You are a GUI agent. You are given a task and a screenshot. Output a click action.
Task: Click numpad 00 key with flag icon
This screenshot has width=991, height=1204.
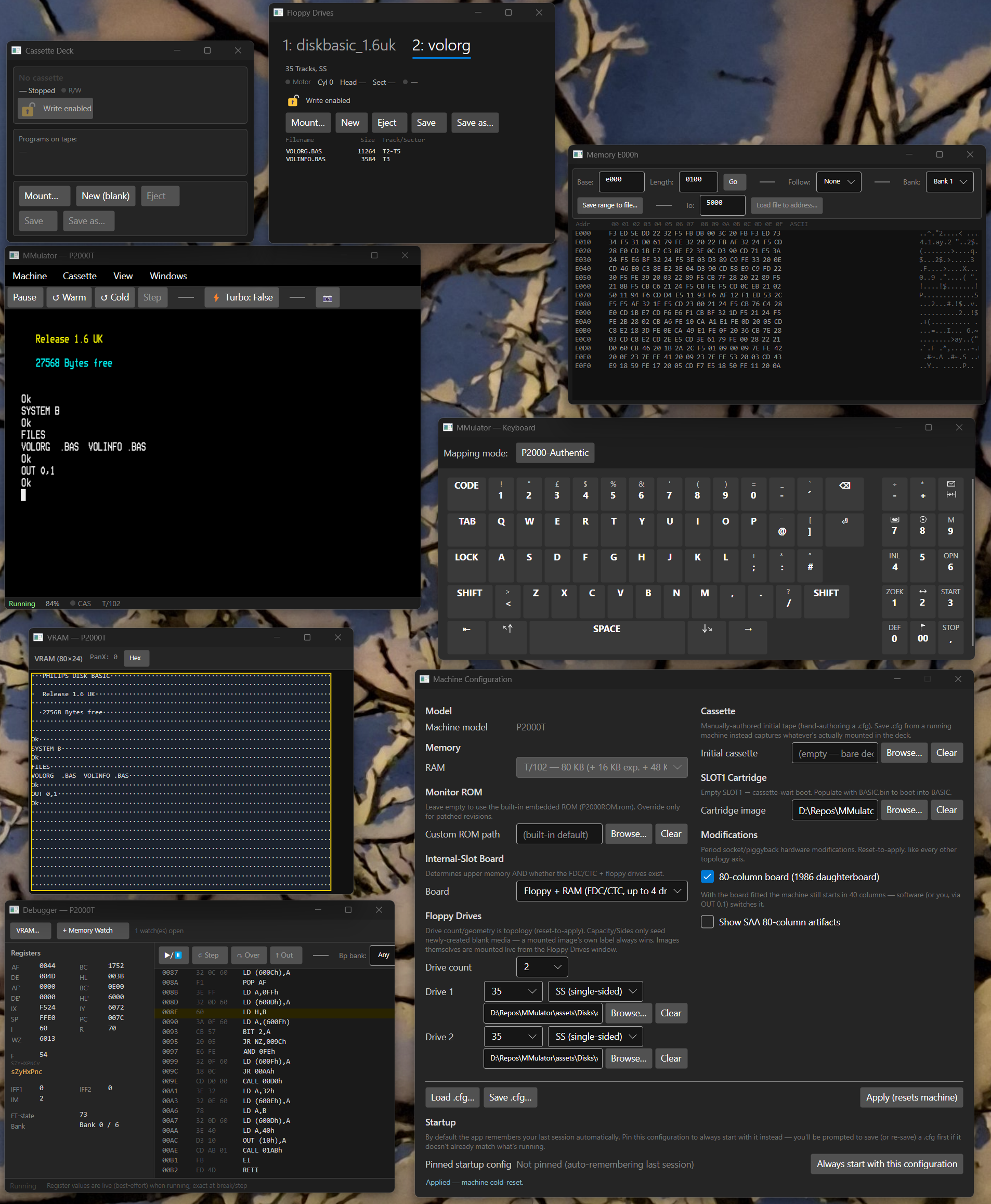[x=922, y=637]
